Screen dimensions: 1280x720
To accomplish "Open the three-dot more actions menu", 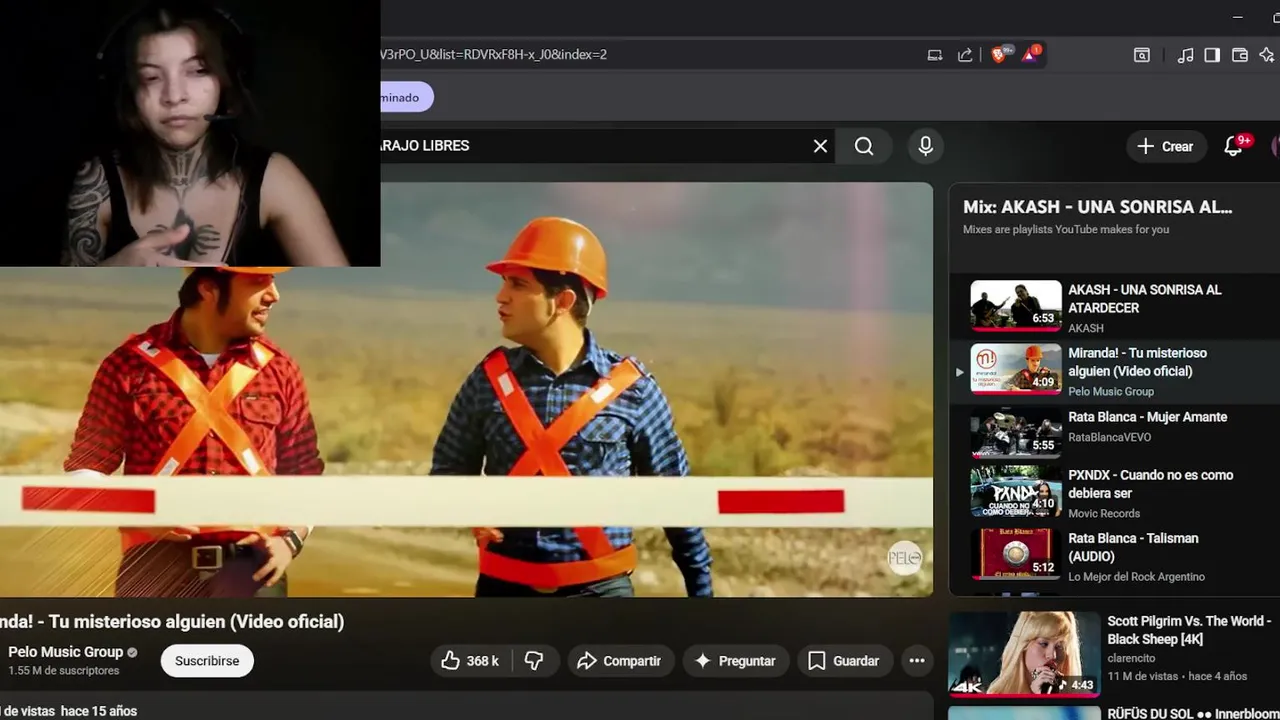I will pos(917,661).
